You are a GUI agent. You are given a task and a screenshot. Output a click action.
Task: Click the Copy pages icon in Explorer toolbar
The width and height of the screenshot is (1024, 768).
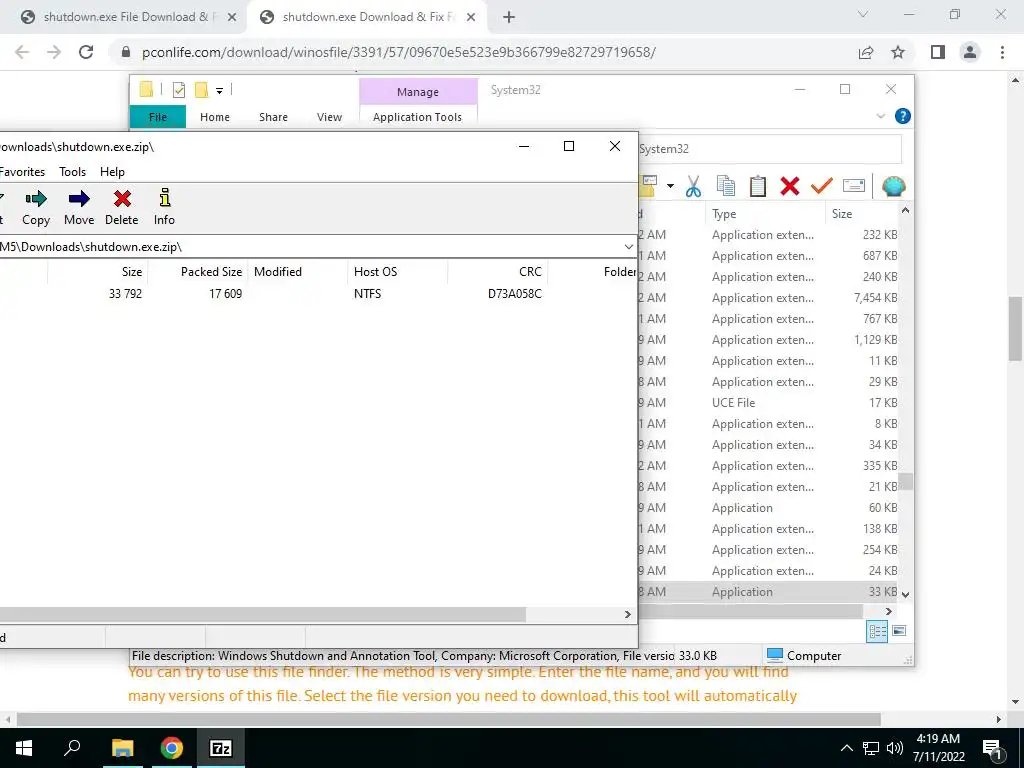(726, 186)
